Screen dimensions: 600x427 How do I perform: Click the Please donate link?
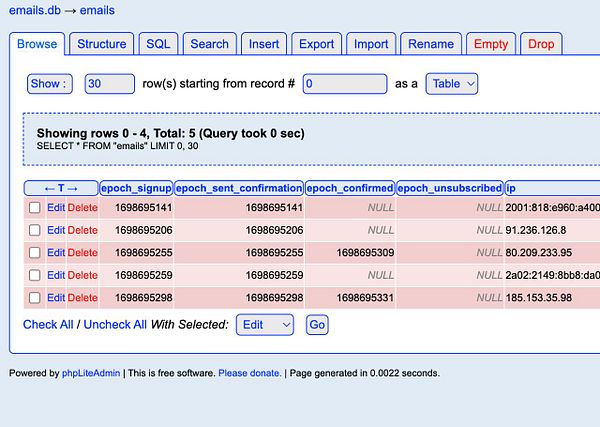[250, 373]
